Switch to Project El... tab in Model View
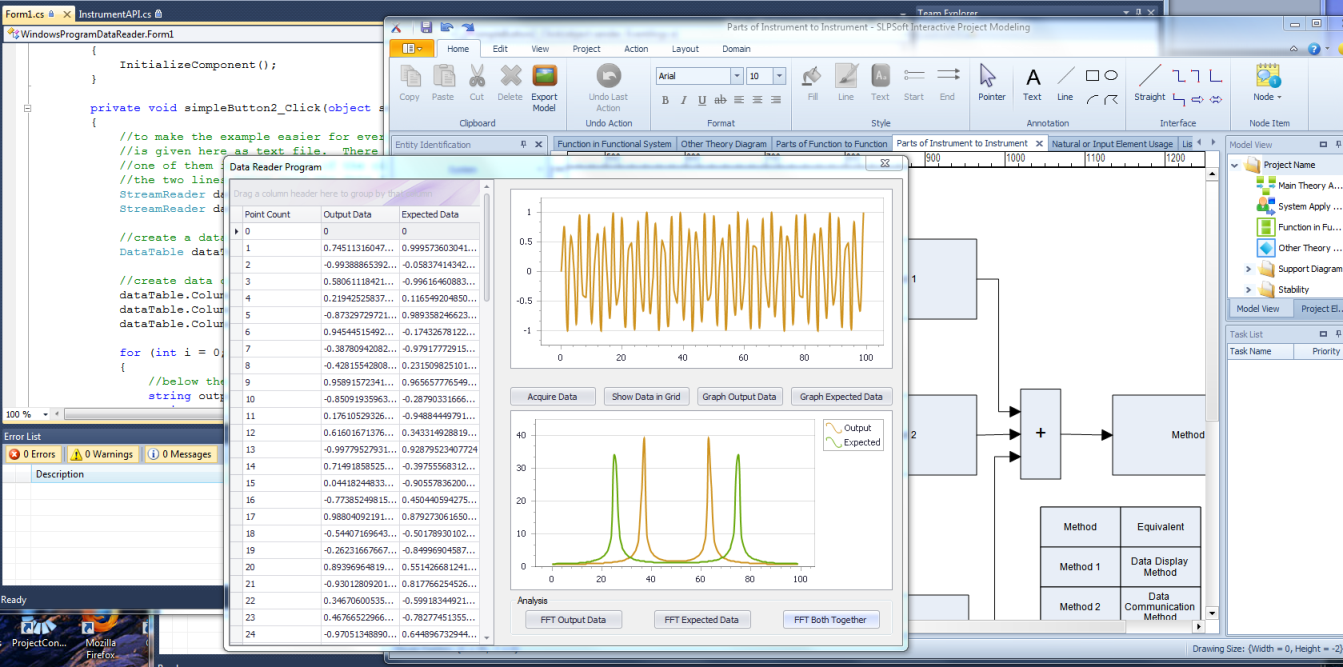 tap(1319, 309)
